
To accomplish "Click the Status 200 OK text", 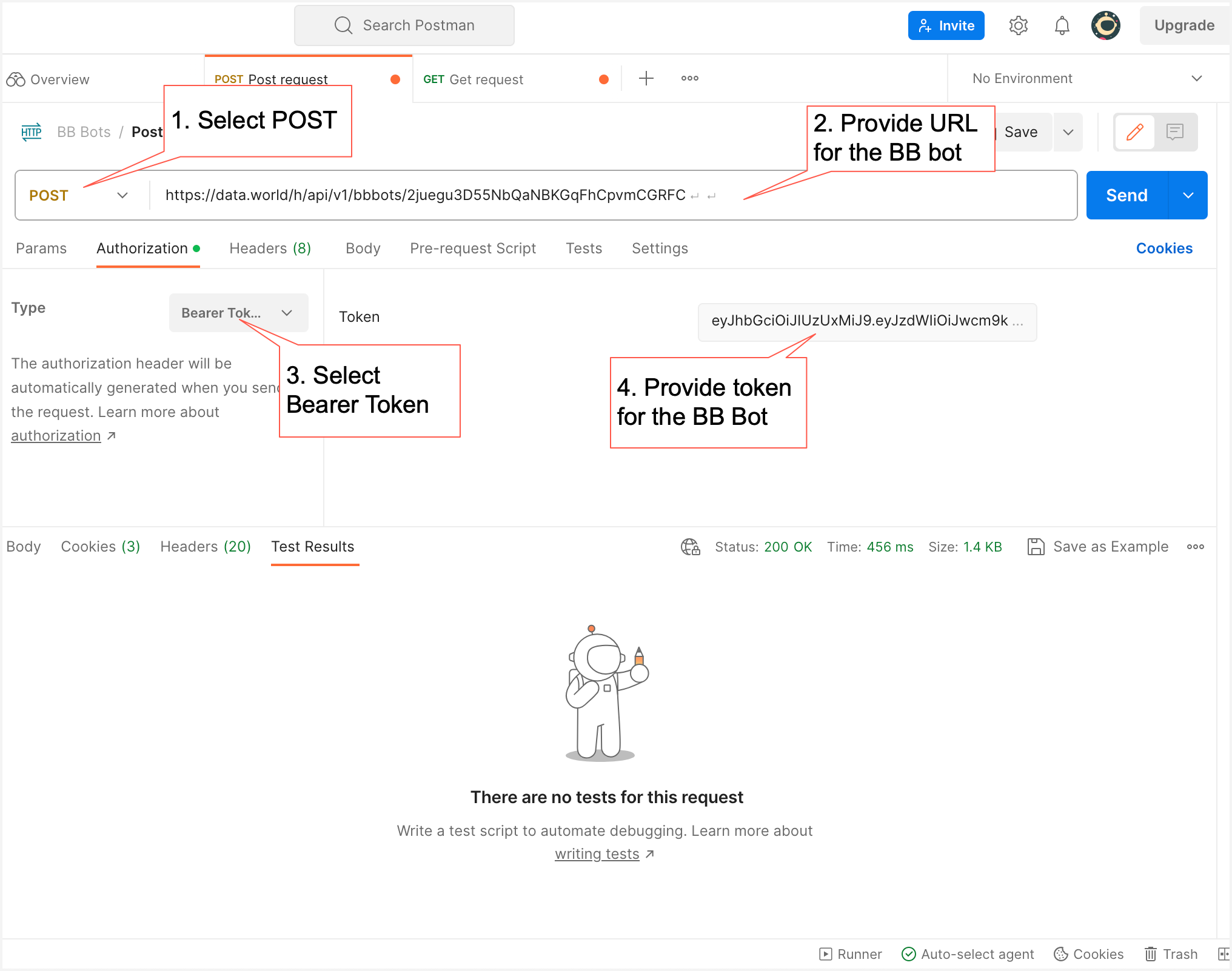I will (763, 547).
